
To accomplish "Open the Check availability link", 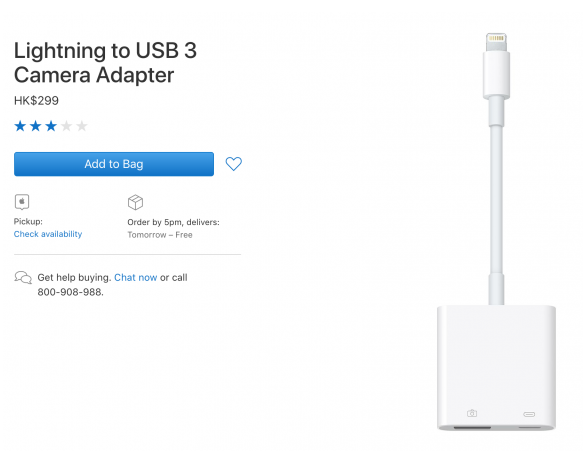I will (x=48, y=234).
